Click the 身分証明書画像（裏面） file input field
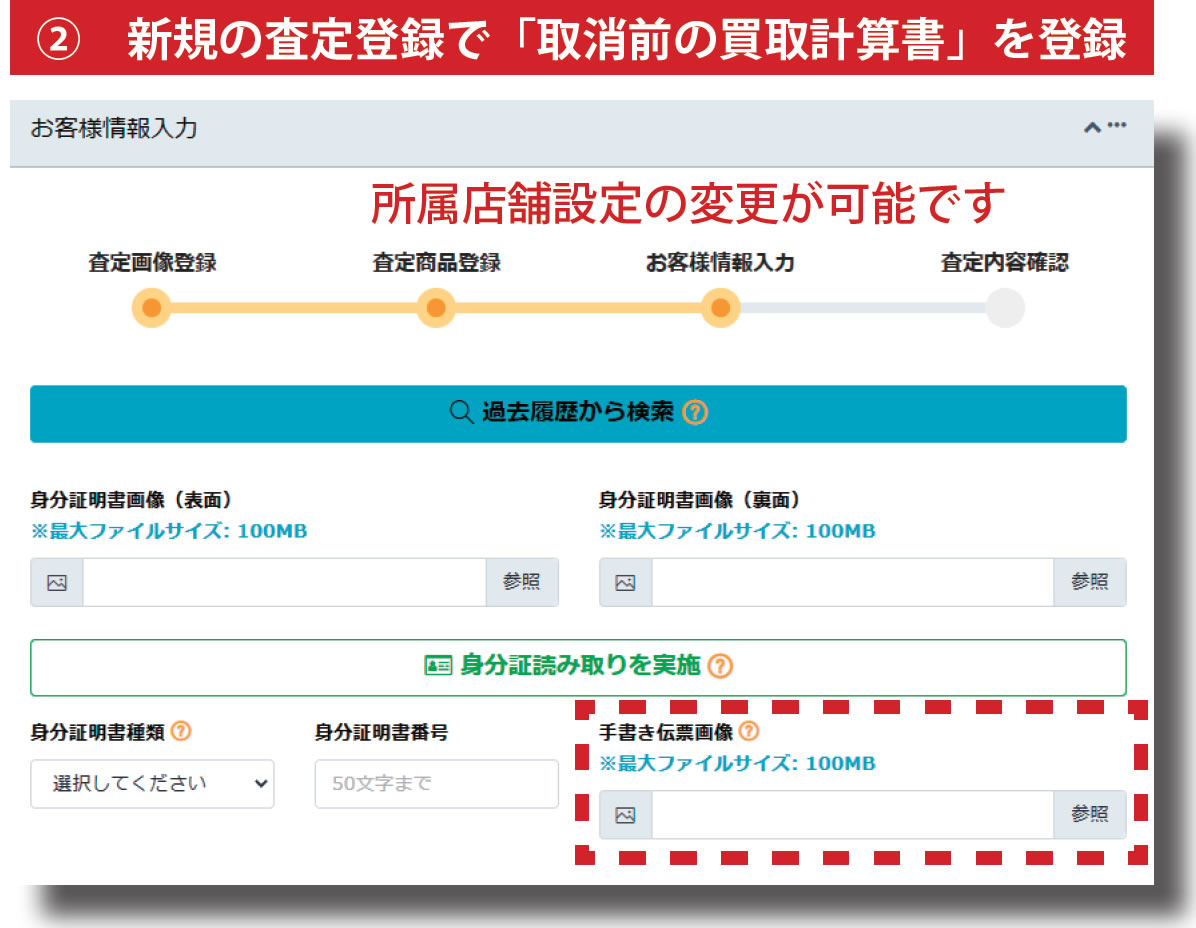 [851, 583]
